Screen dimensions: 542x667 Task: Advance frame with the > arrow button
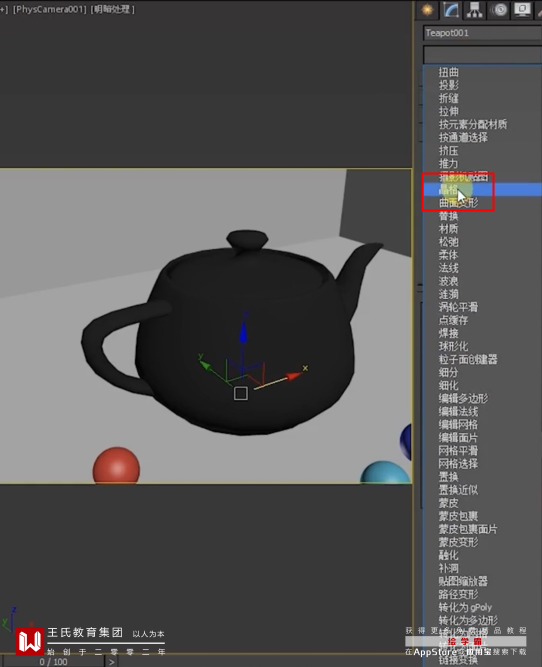[x=112, y=662]
